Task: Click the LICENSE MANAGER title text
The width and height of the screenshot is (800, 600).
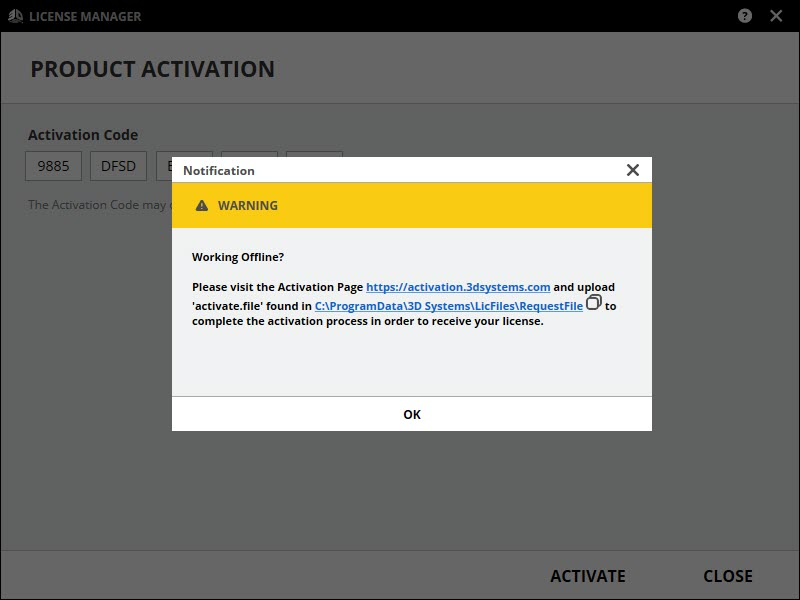Action: [x=85, y=16]
